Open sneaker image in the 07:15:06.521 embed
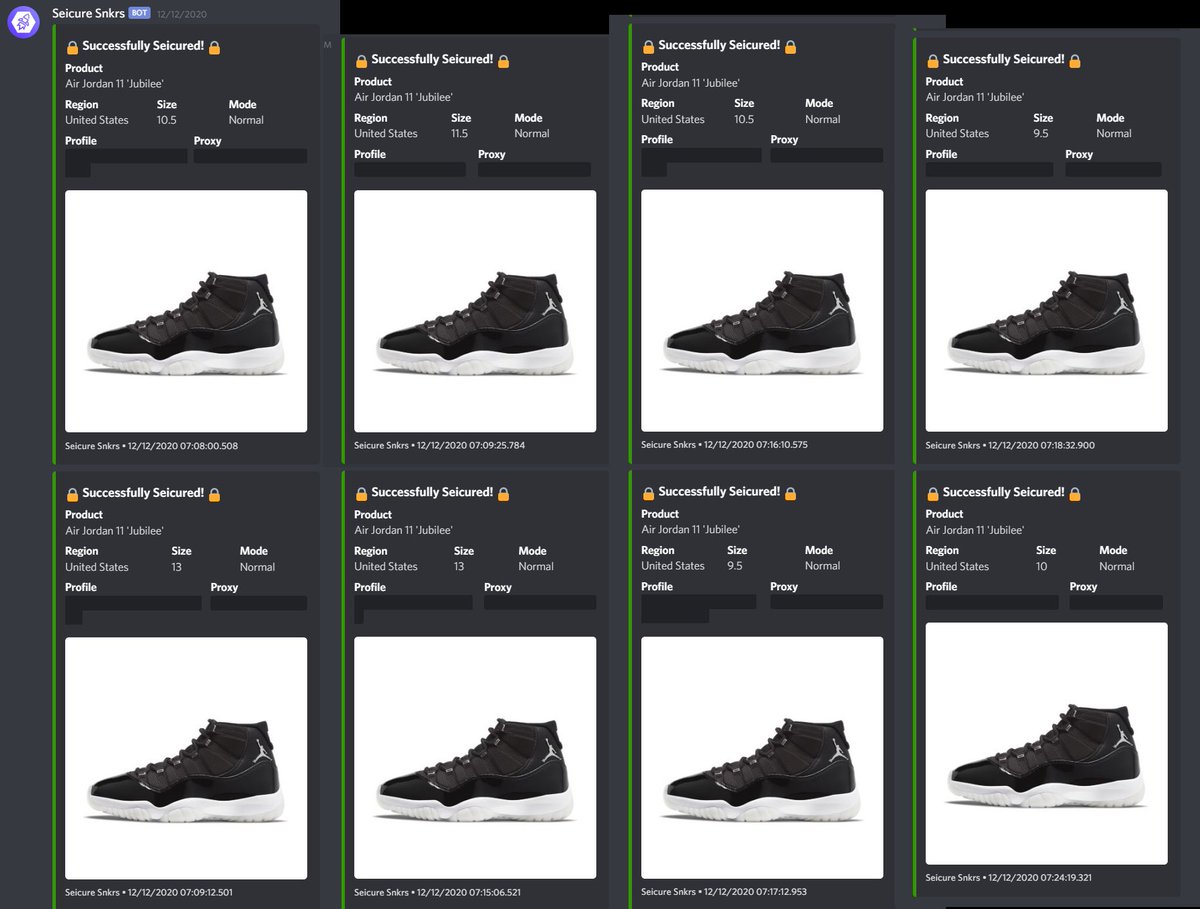Image resolution: width=1200 pixels, height=909 pixels. tap(475, 758)
